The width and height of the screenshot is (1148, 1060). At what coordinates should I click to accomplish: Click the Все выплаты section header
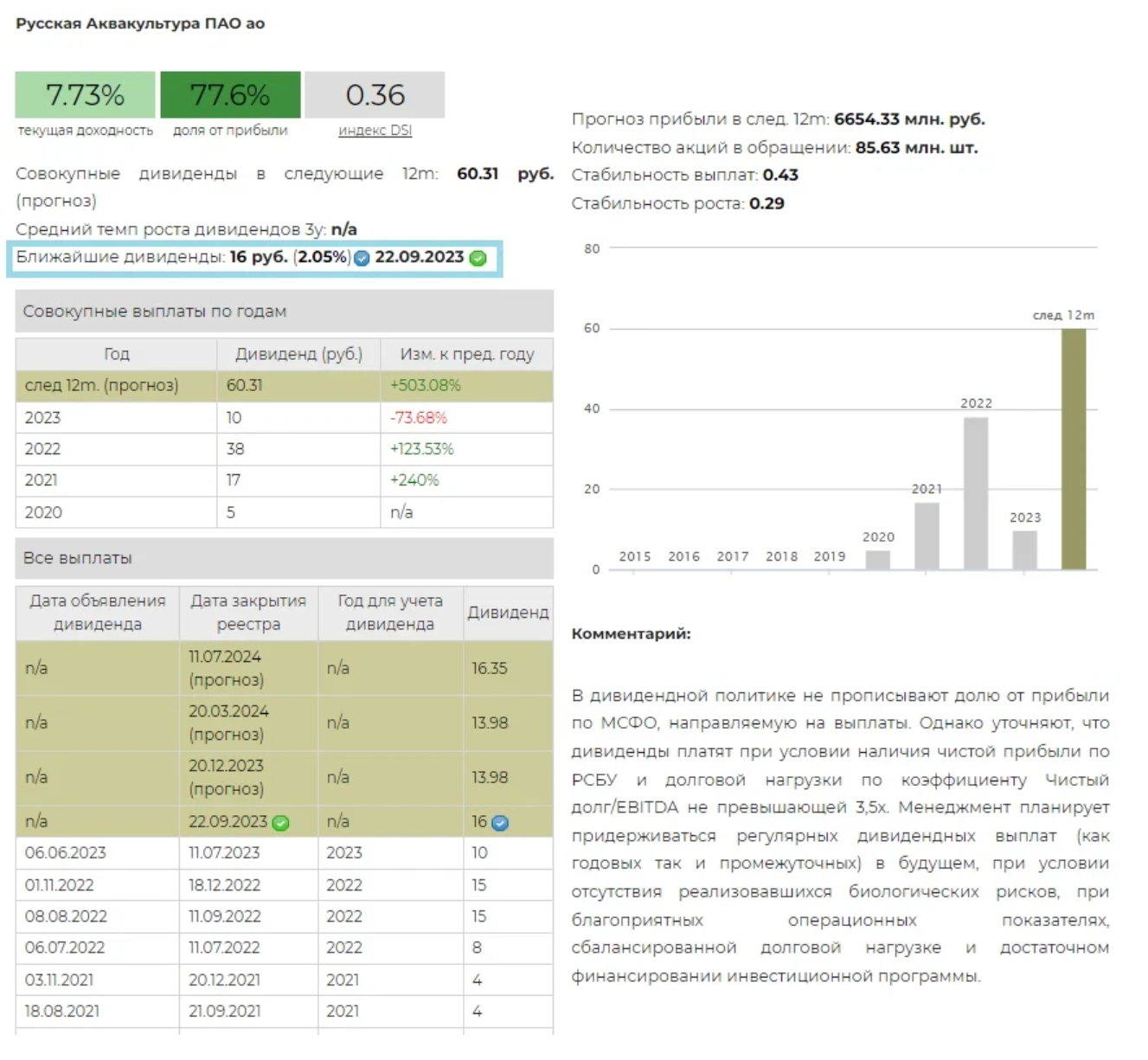pyautogui.click(x=284, y=558)
